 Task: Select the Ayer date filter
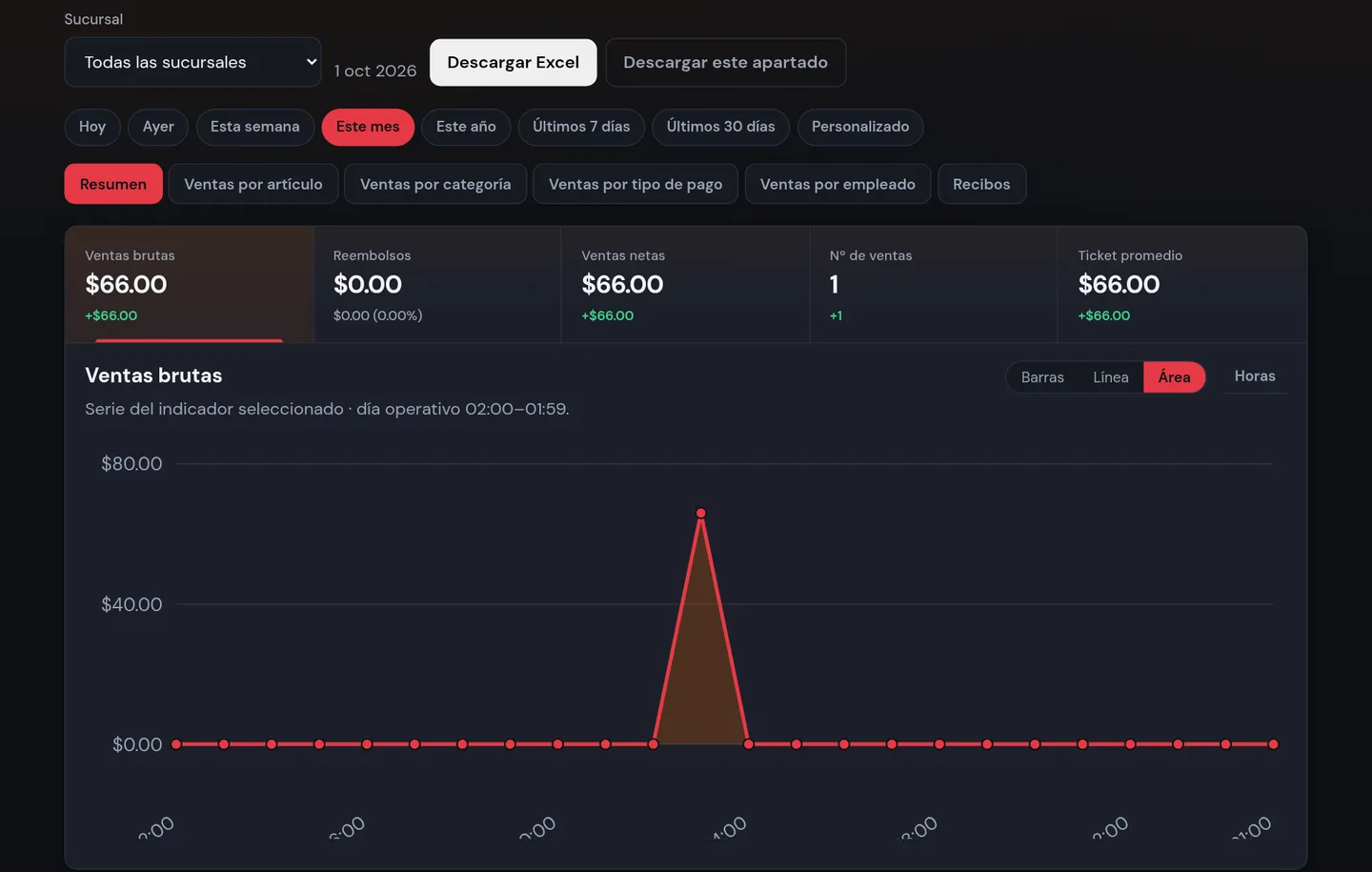158,127
